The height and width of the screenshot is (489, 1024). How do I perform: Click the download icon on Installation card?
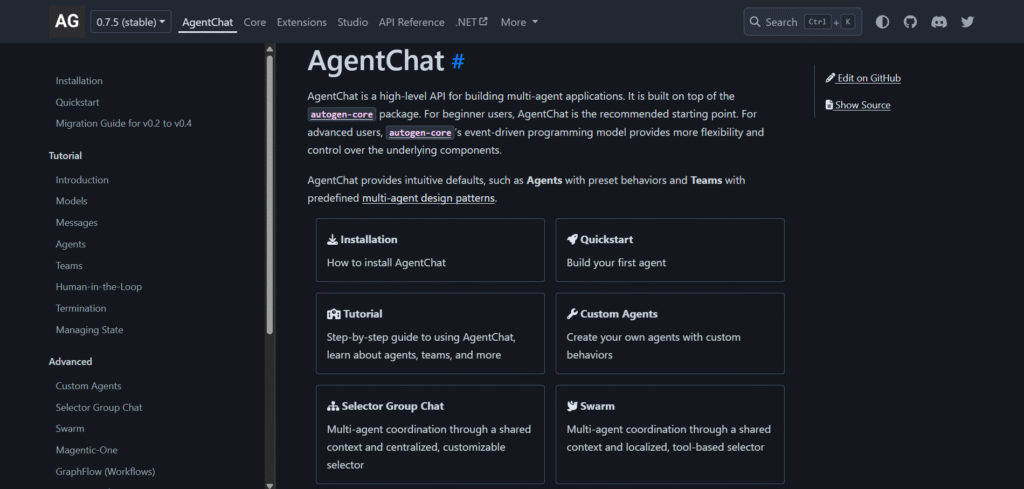[x=332, y=240]
